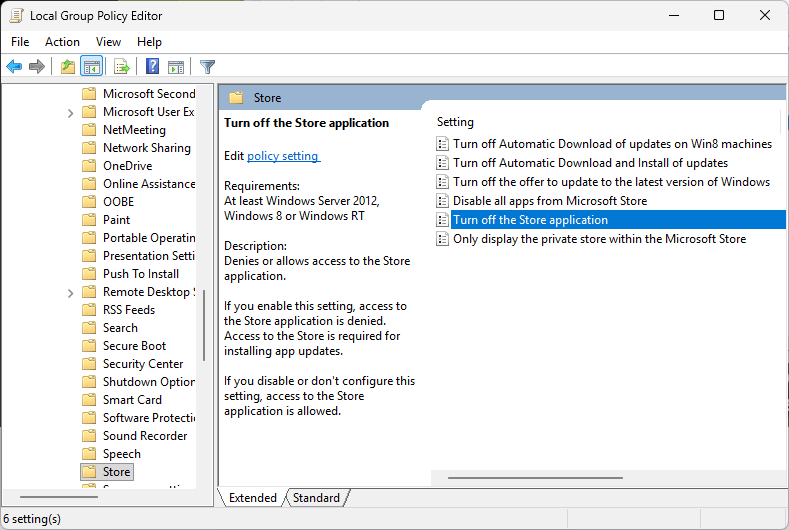Select the Network Sharing tree folder
This screenshot has height=530, width=789.
click(x=147, y=147)
